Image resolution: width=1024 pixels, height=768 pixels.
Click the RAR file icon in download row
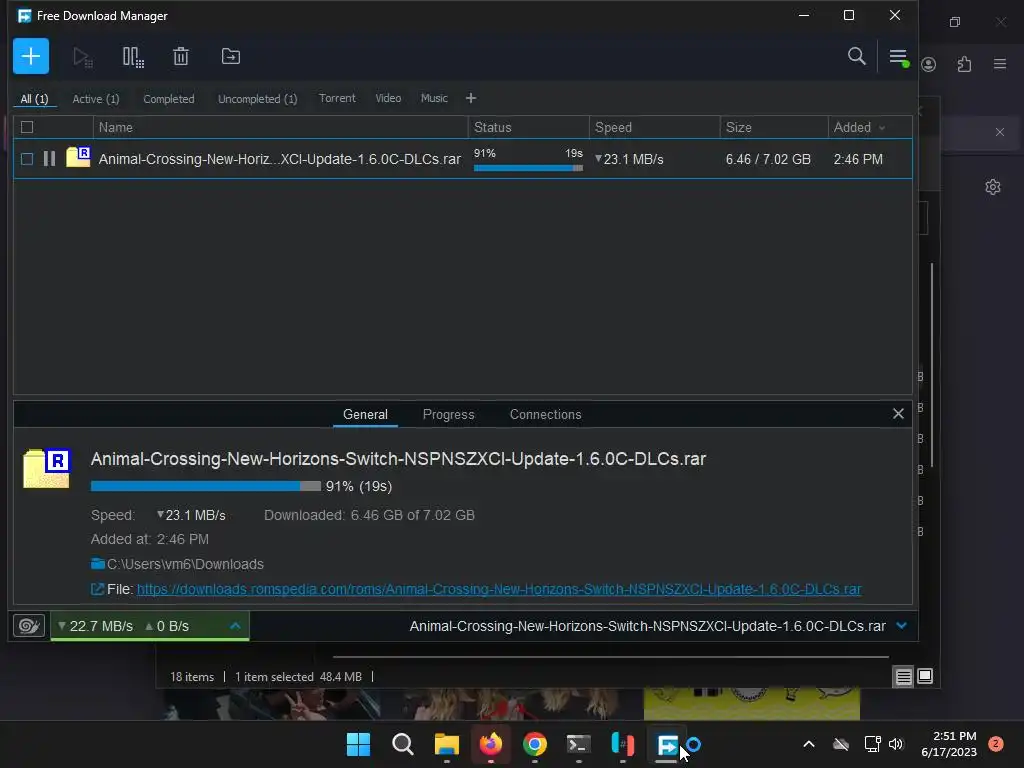78,157
